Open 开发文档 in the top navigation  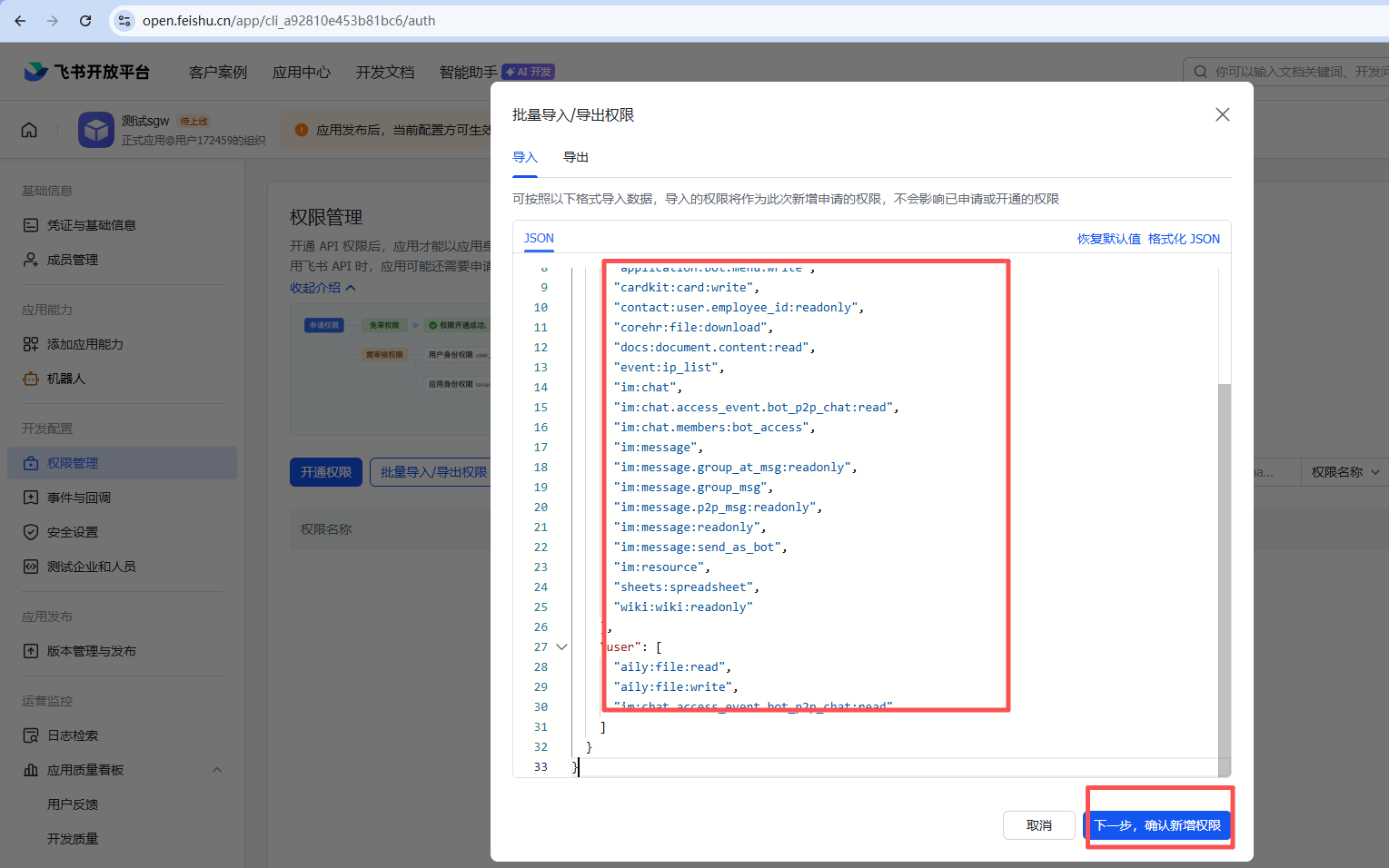click(x=384, y=71)
